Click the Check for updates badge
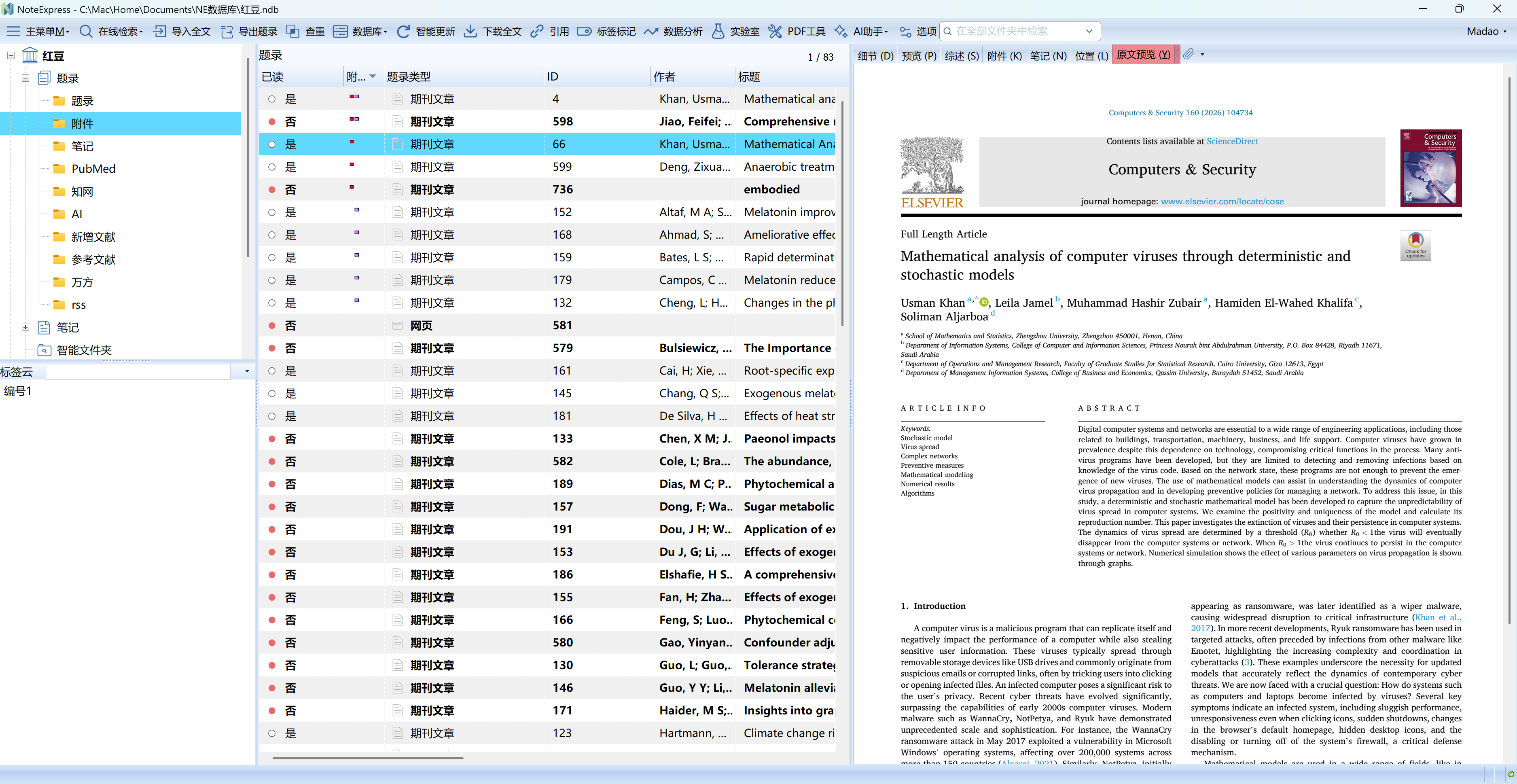Screen dimensions: 1517x784 (x=1415, y=245)
